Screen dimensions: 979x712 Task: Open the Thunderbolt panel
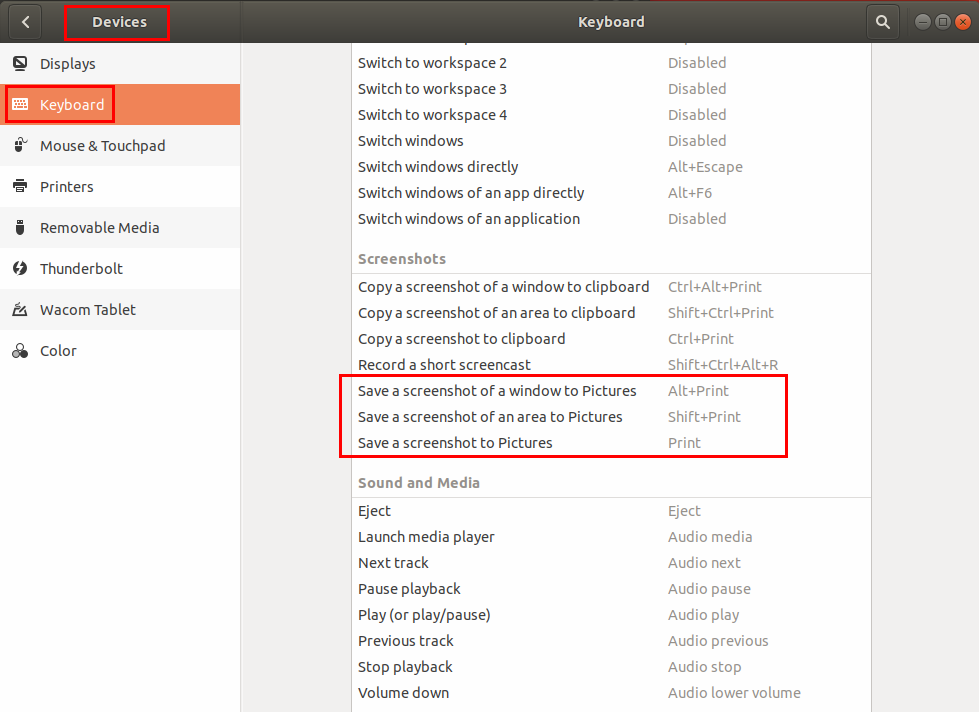pos(120,269)
